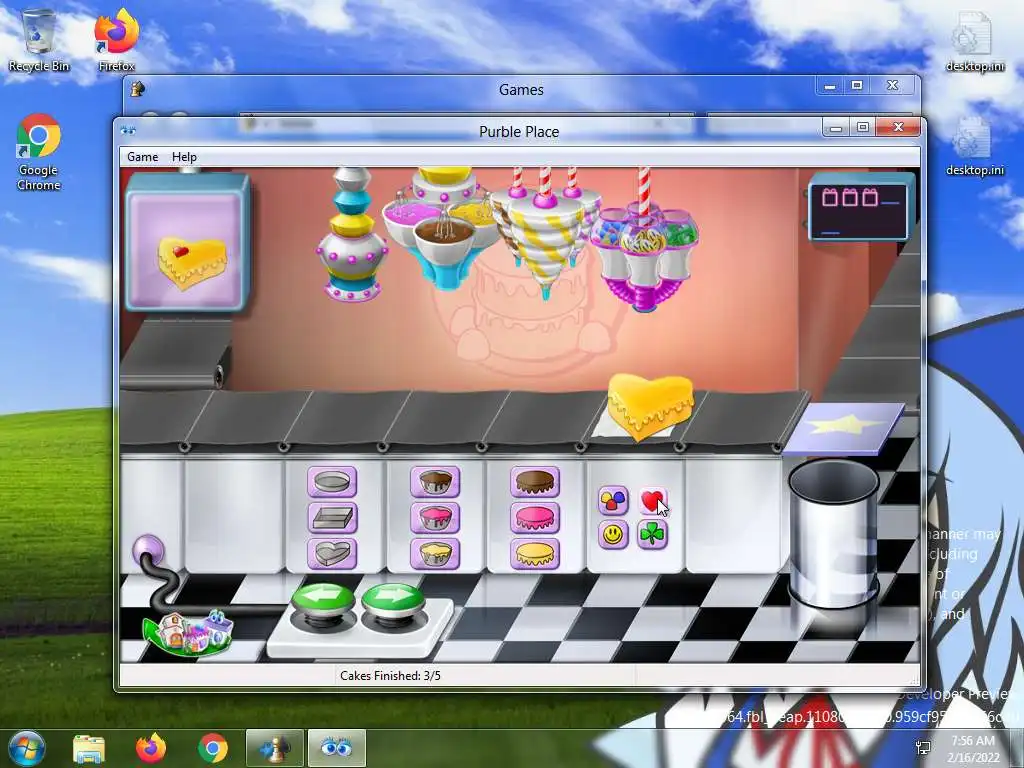The width and height of the screenshot is (1024, 768).
Task: Close the Purble Place window
Action: 899,127
